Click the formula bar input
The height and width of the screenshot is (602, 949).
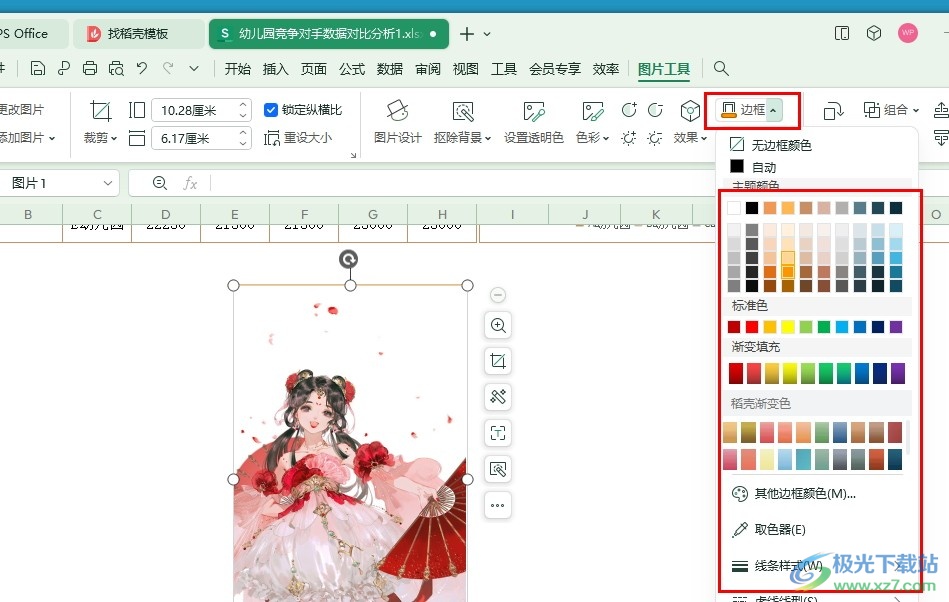click(463, 183)
